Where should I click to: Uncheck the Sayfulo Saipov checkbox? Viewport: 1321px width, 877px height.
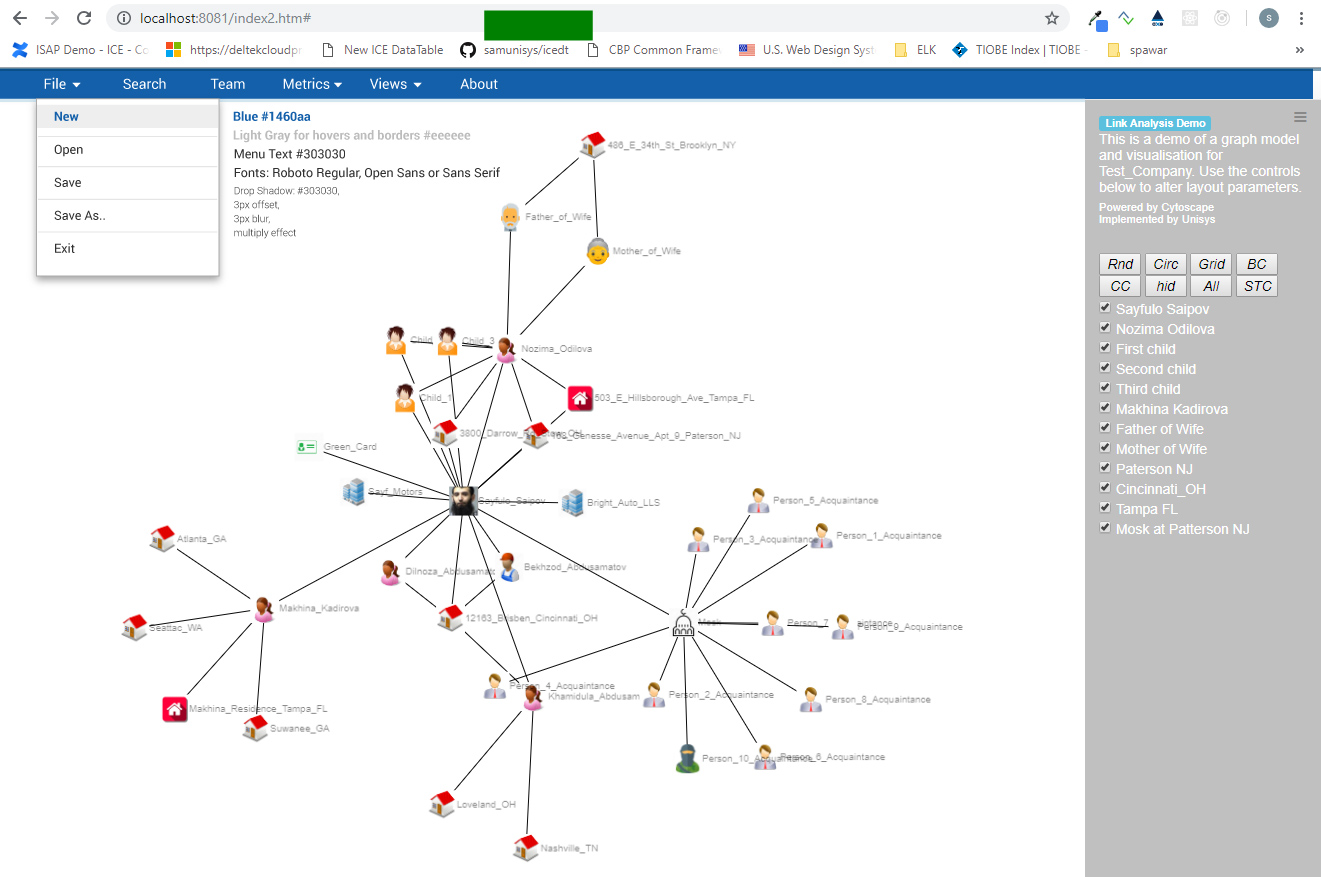click(x=1105, y=308)
